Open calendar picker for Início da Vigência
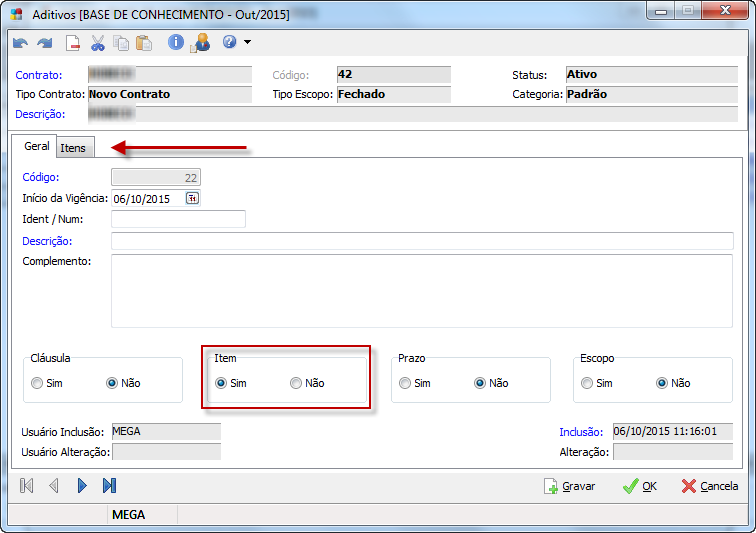Image resolution: width=756 pixels, height=533 pixels. [x=192, y=198]
